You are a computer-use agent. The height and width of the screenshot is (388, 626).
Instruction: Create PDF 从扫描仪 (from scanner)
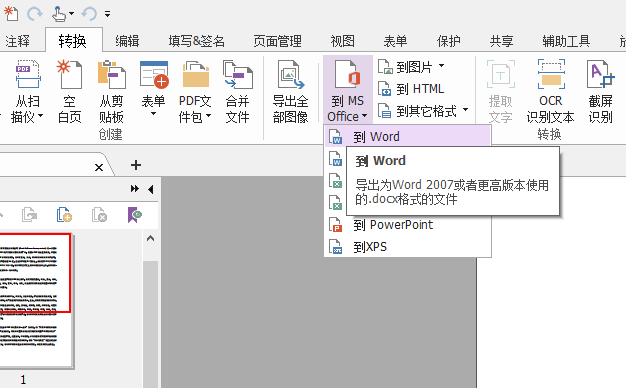click(27, 91)
